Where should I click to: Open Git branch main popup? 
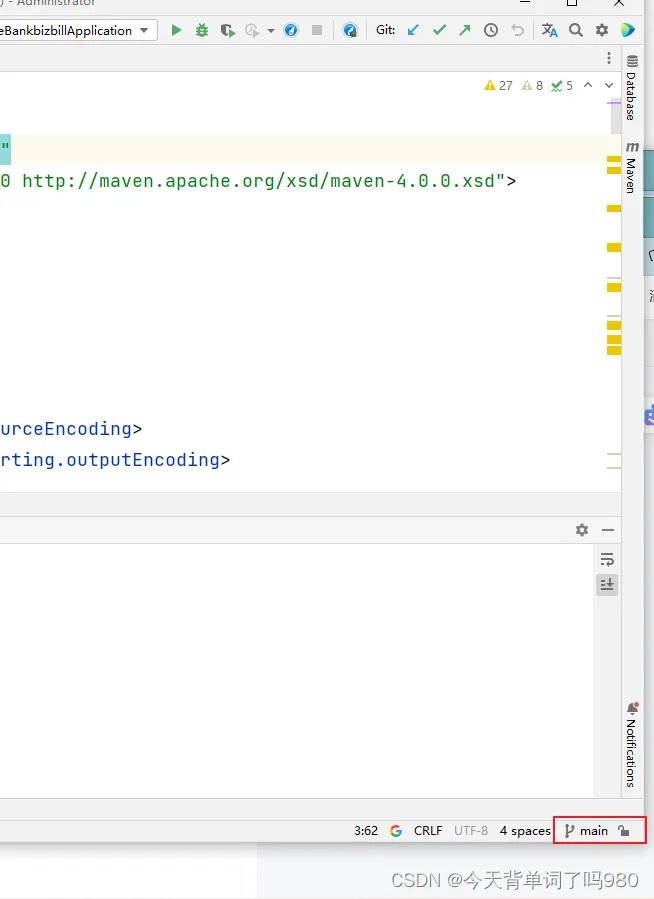586,830
